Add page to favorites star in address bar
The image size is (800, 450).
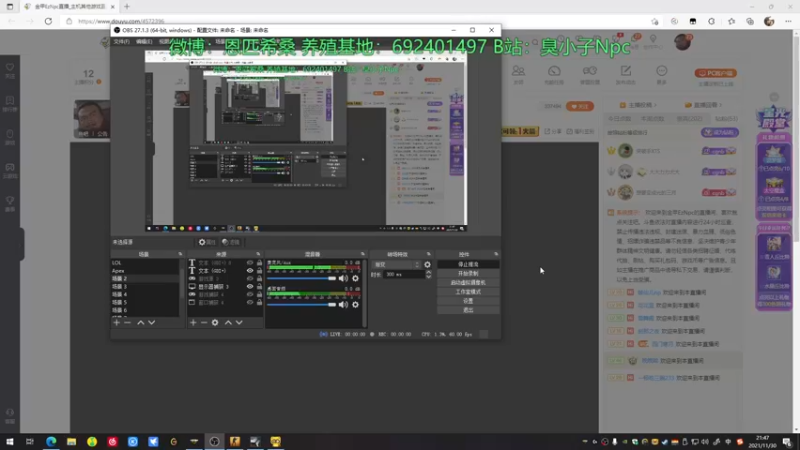click(x=655, y=21)
